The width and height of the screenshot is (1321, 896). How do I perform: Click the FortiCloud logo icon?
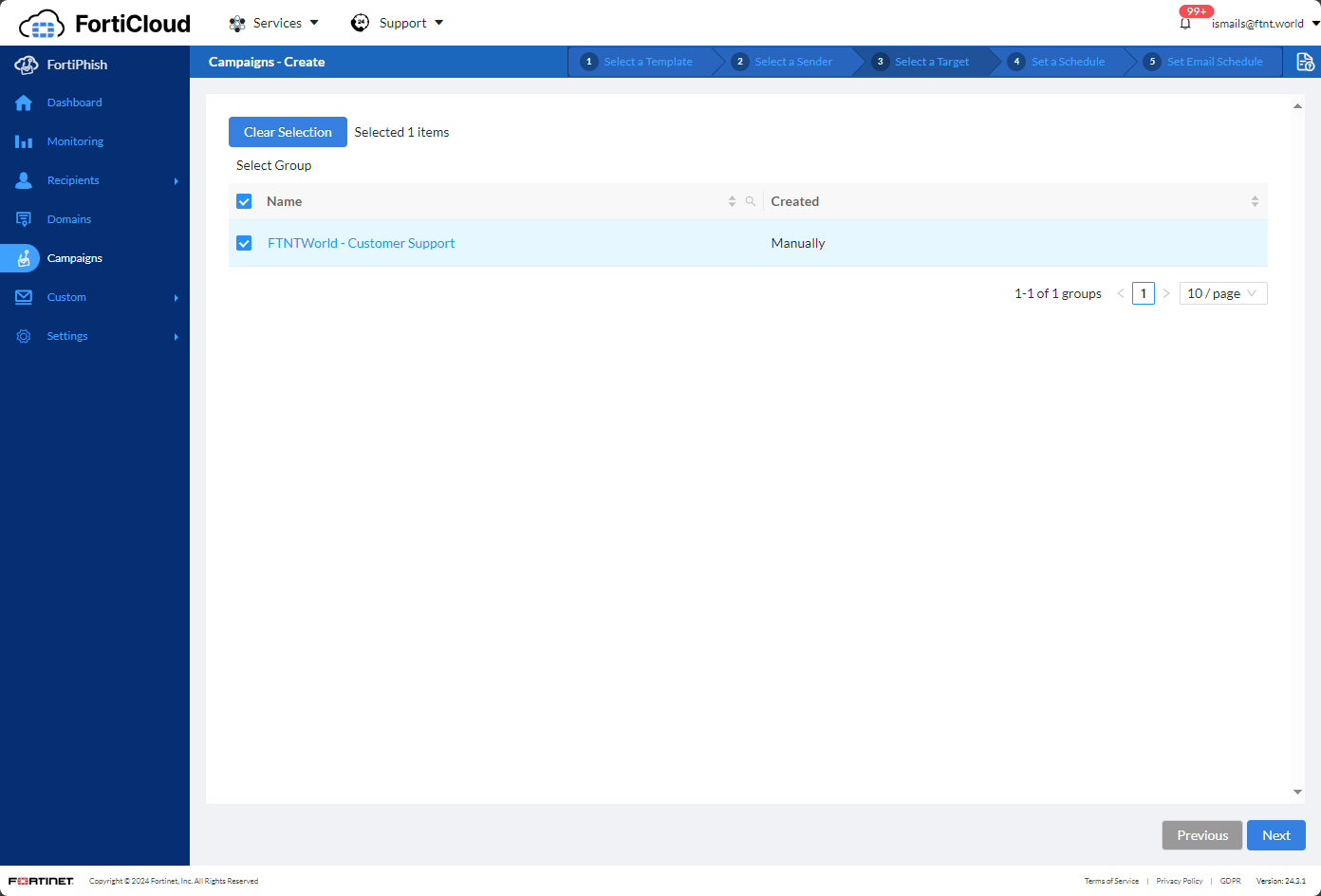pos(42,23)
